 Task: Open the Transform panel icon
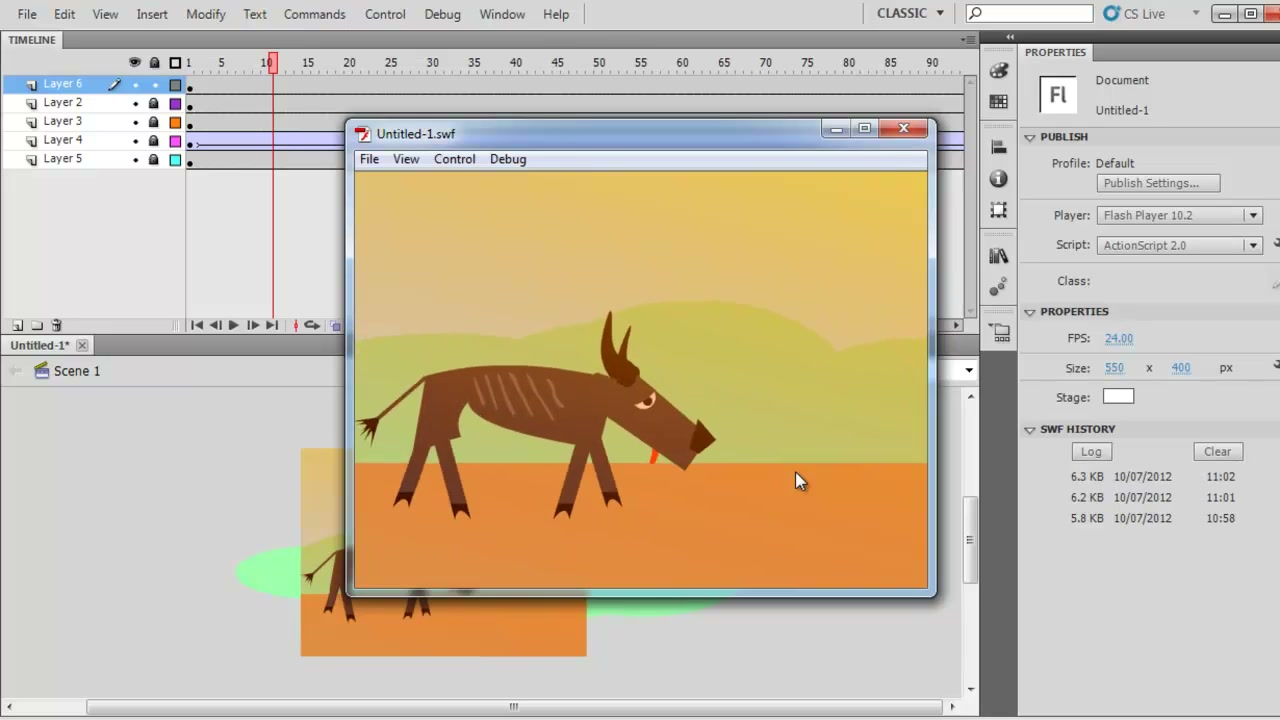(x=998, y=210)
